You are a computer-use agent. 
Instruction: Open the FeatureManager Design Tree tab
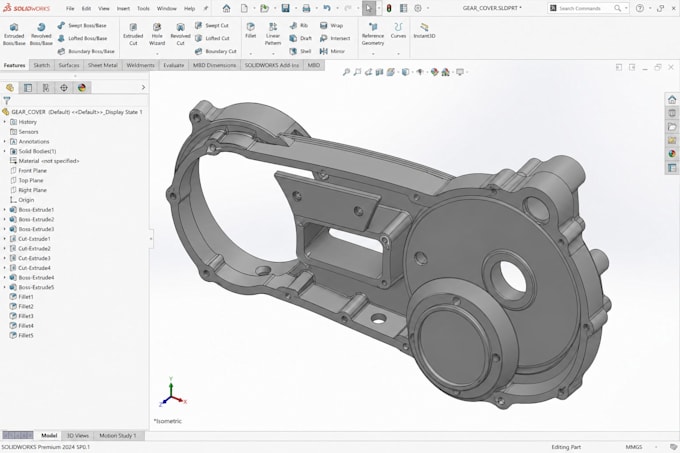pyautogui.click(x=10, y=88)
